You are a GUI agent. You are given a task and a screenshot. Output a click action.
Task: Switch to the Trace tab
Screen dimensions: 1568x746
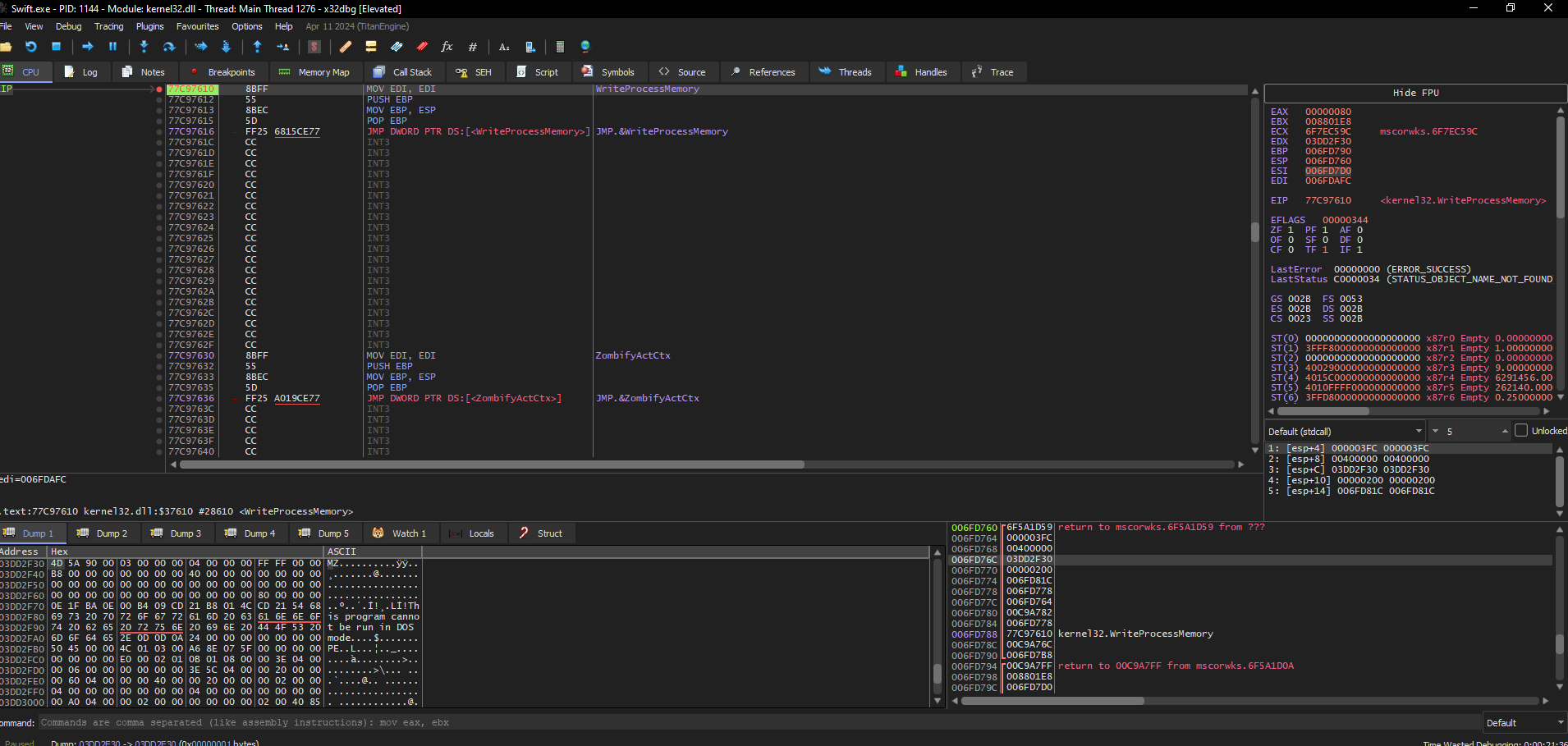(993, 72)
